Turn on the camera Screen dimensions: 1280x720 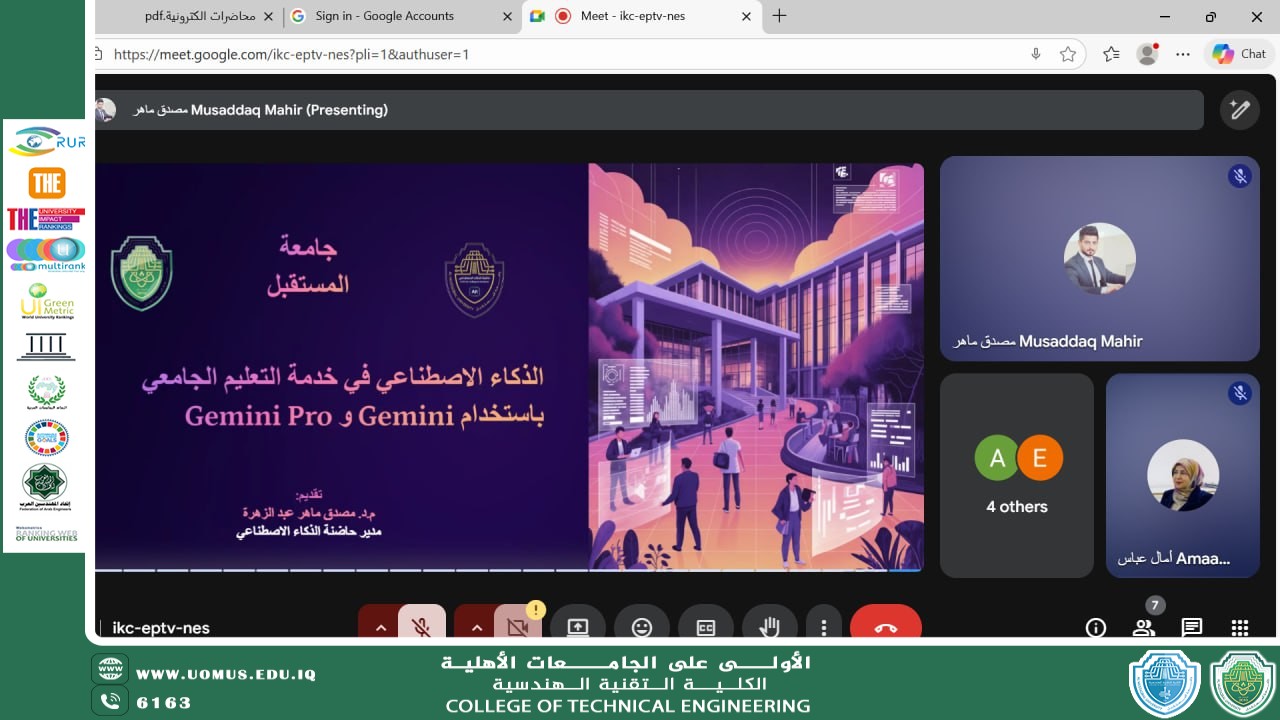click(x=517, y=627)
